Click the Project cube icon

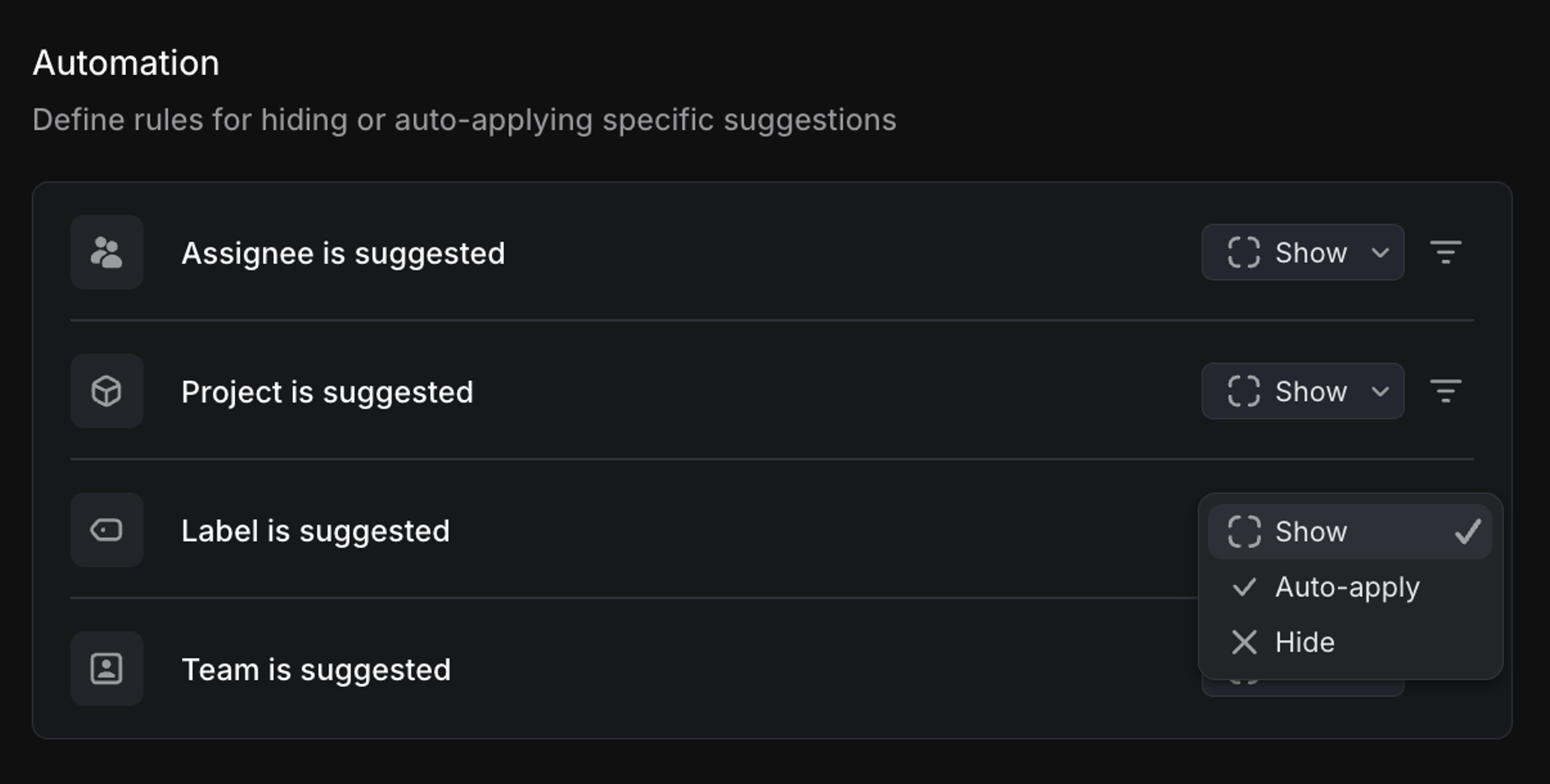(107, 391)
